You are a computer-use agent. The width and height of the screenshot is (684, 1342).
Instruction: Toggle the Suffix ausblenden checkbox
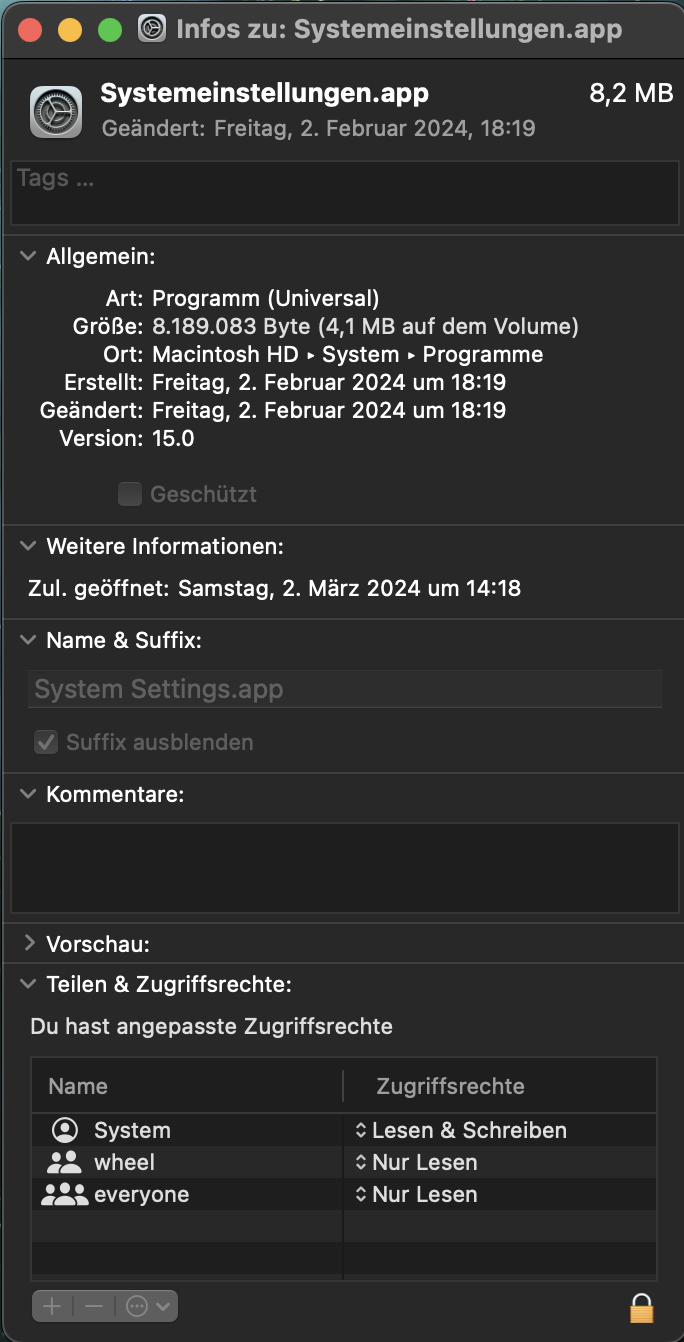pyautogui.click(x=46, y=742)
